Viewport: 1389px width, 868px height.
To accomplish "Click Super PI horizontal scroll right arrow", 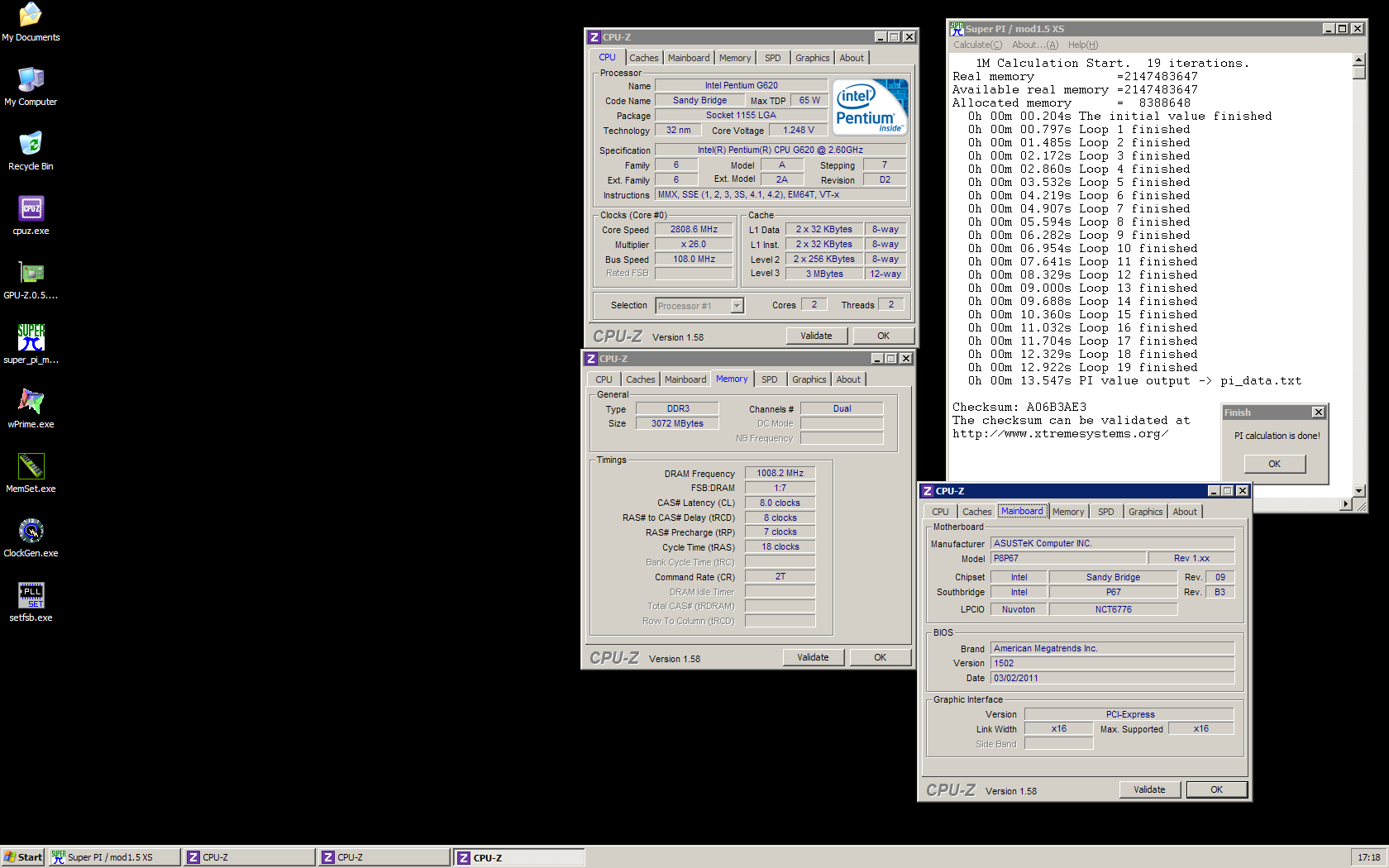I will pos(1346,504).
